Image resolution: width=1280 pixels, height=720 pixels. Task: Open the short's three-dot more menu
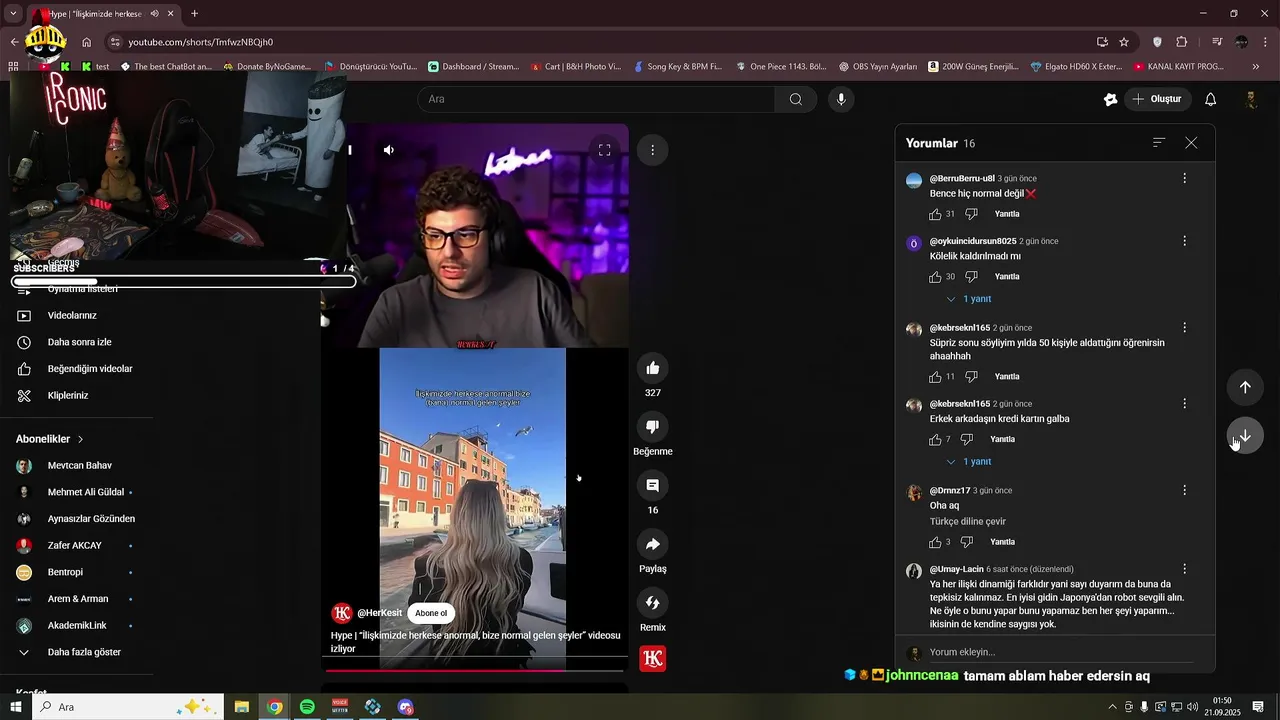(x=652, y=150)
